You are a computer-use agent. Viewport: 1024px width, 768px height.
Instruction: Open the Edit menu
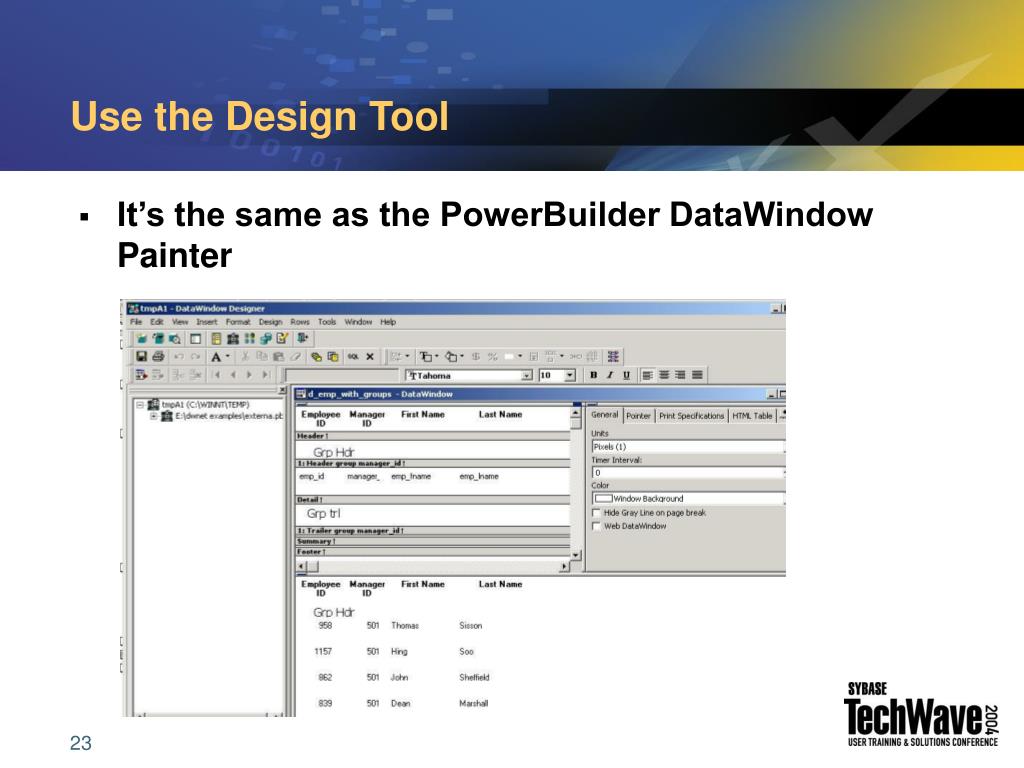coord(157,322)
